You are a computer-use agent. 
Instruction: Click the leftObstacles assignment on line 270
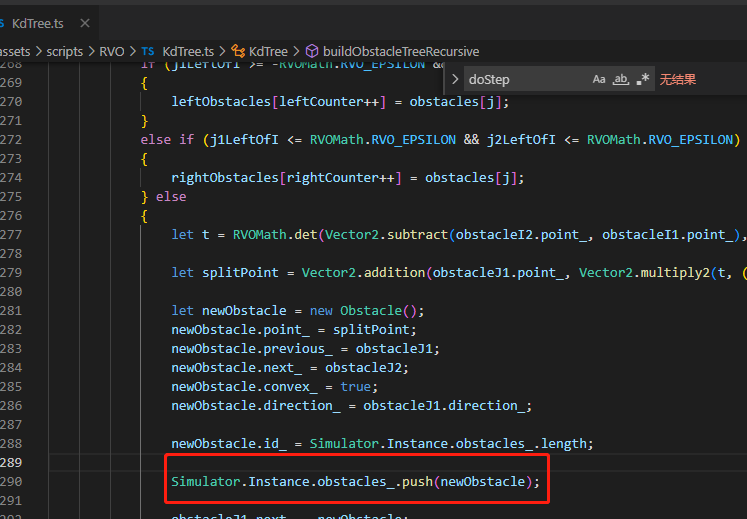coord(340,102)
